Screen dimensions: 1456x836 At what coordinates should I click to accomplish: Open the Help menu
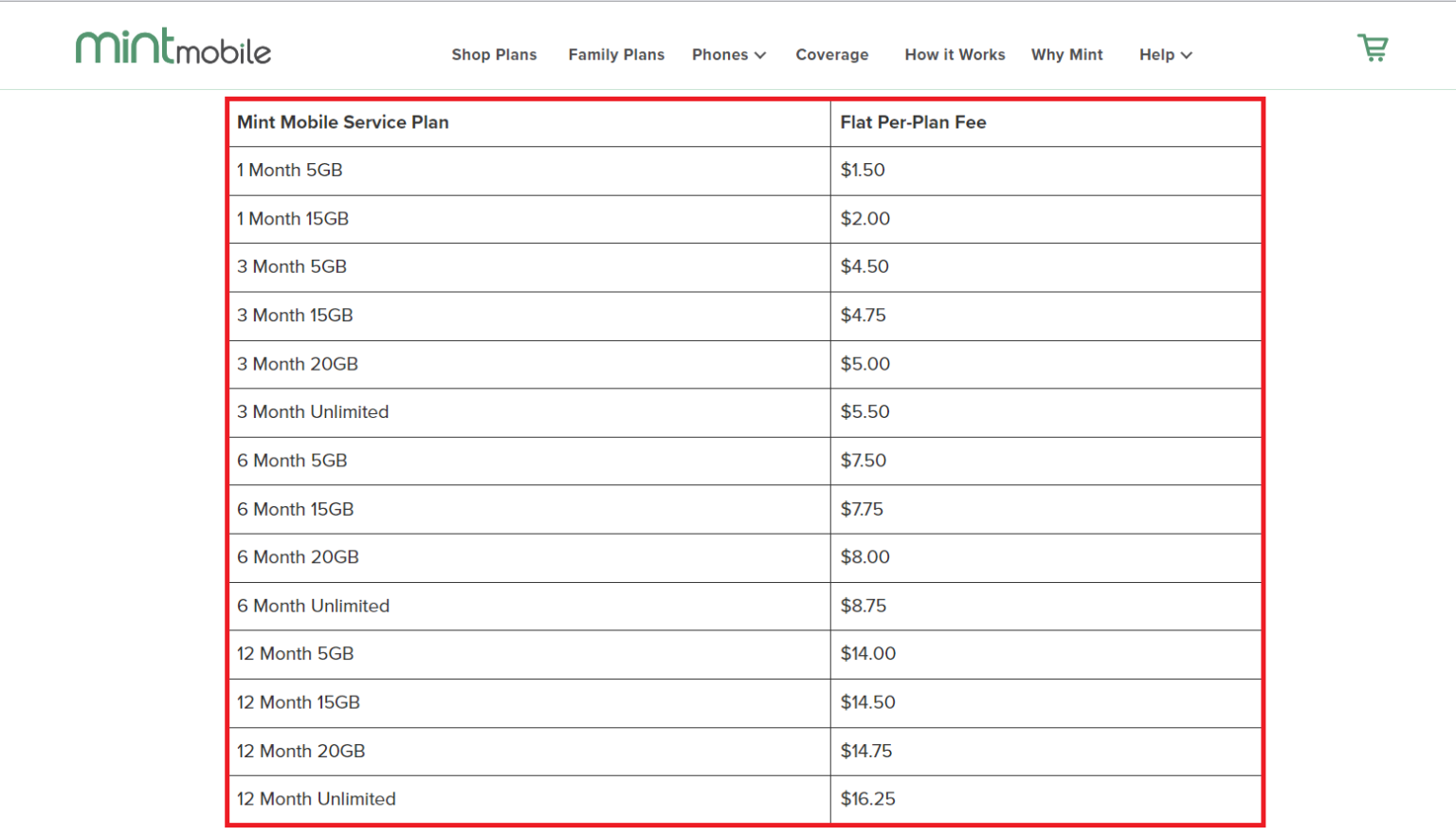[x=1157, y=55]
